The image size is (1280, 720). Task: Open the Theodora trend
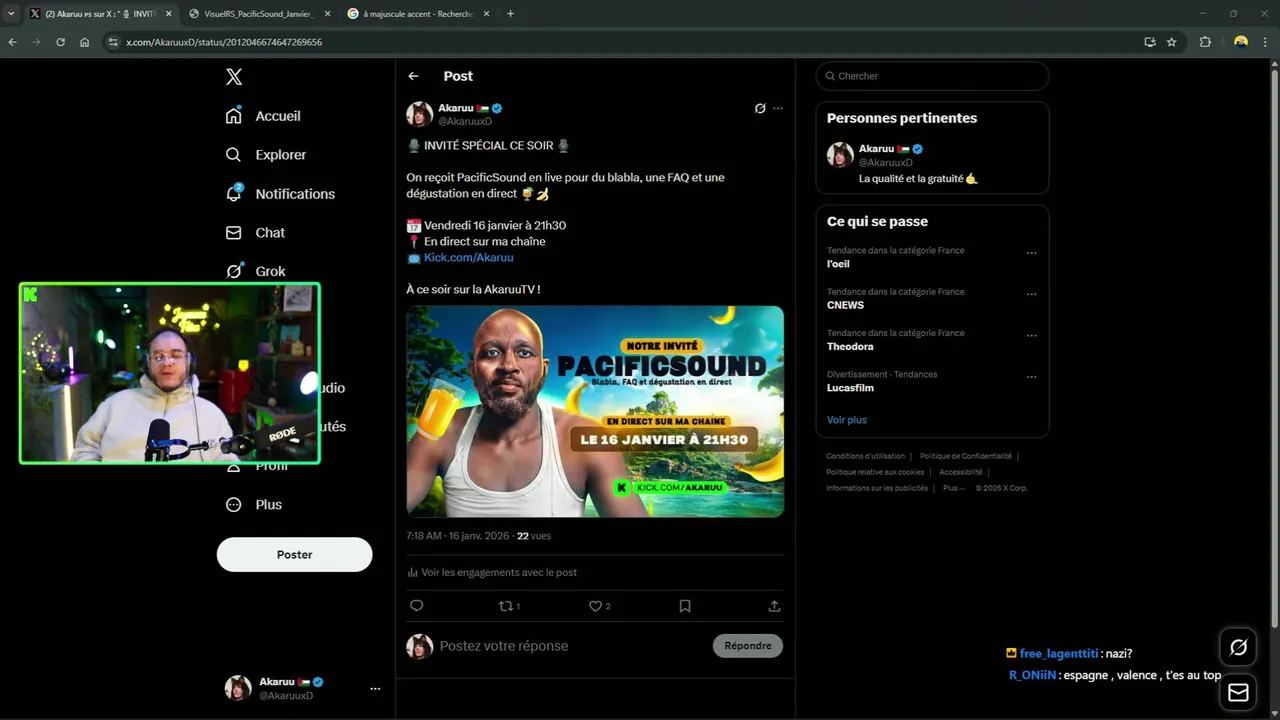click(850, 346)
